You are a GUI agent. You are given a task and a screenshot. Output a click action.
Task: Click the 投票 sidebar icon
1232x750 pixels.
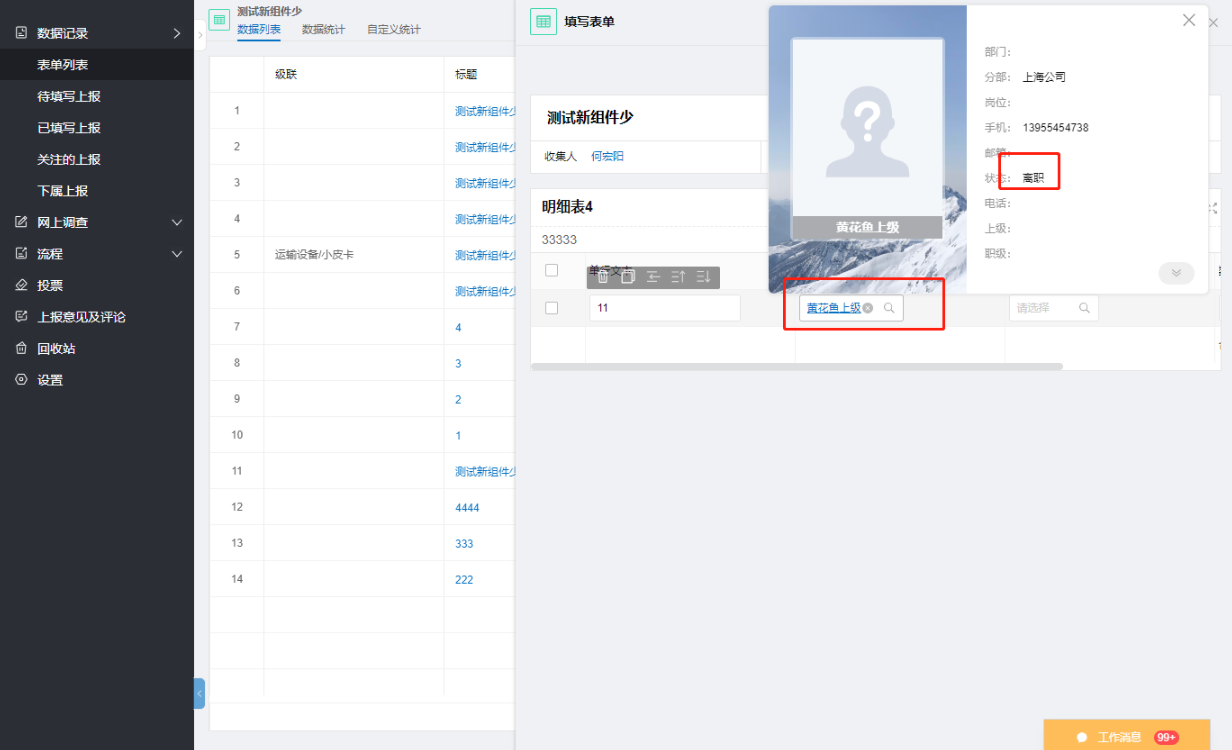coord(21,285)
